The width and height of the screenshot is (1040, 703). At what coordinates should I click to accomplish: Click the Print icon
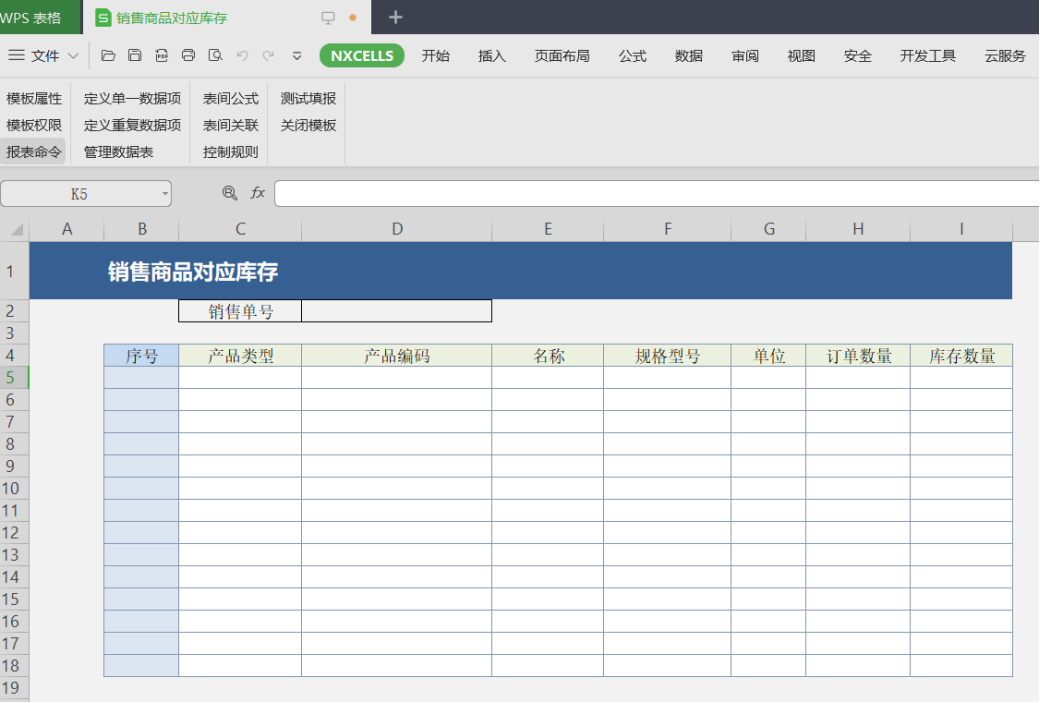(188, 56)
